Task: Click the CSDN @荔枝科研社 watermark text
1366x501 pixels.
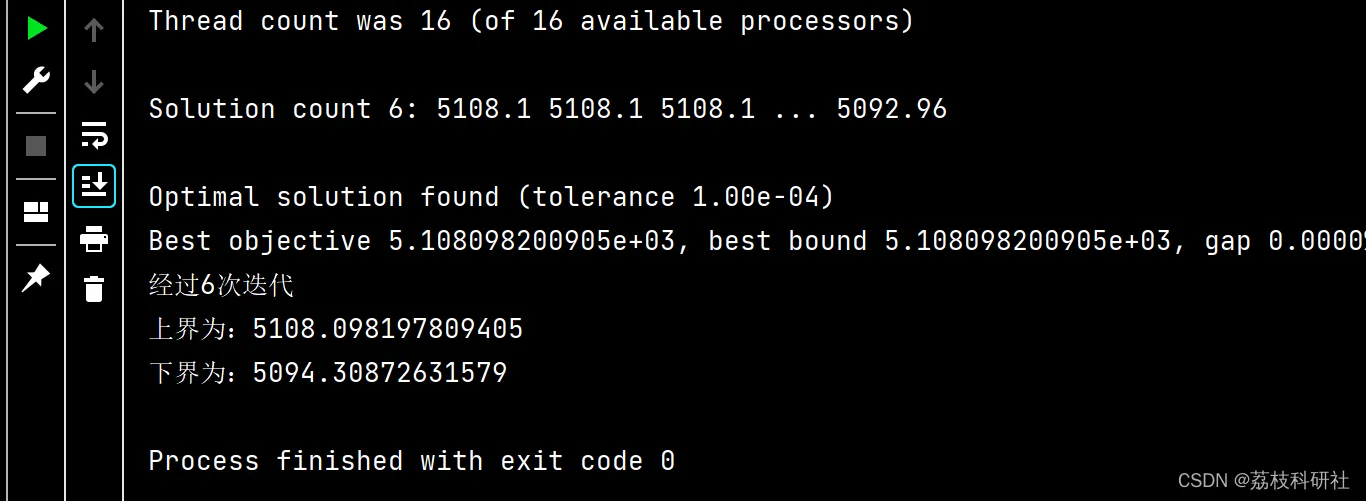Action: click(x=1264, y=480)
